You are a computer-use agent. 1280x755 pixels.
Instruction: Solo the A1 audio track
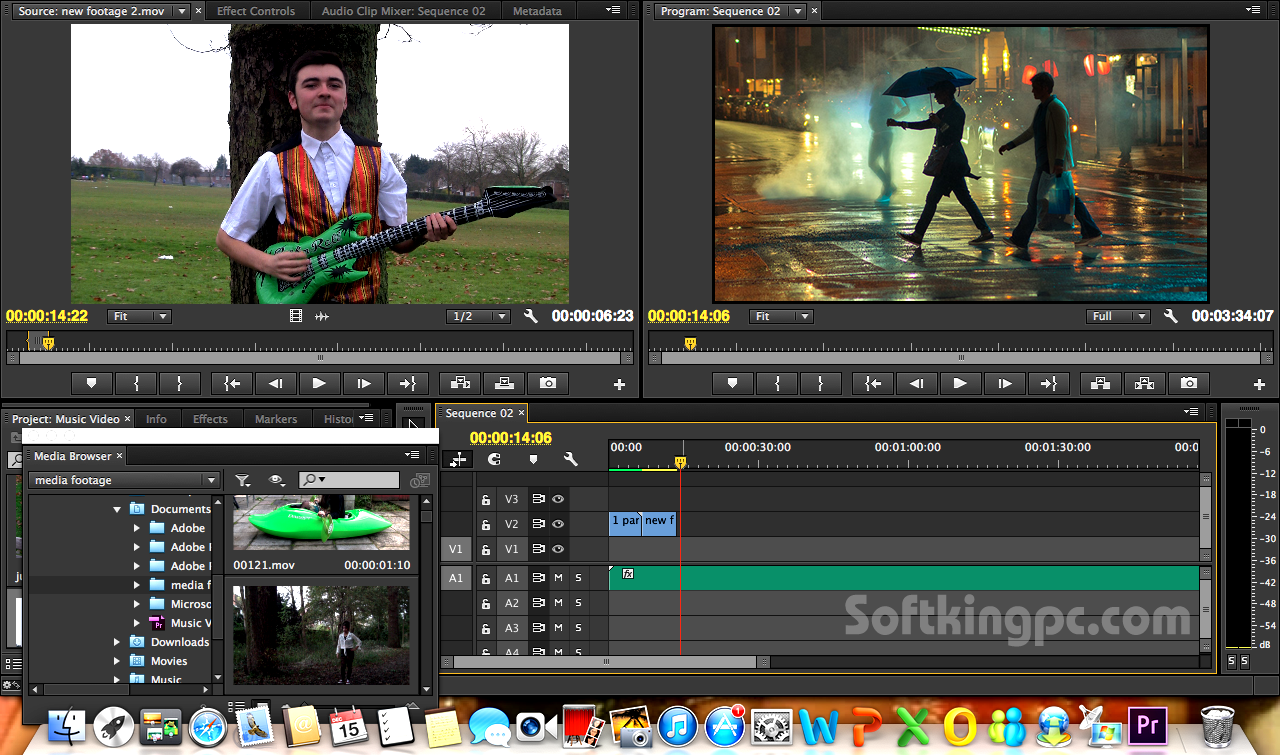pyautogui.click(x=578, y=578)
